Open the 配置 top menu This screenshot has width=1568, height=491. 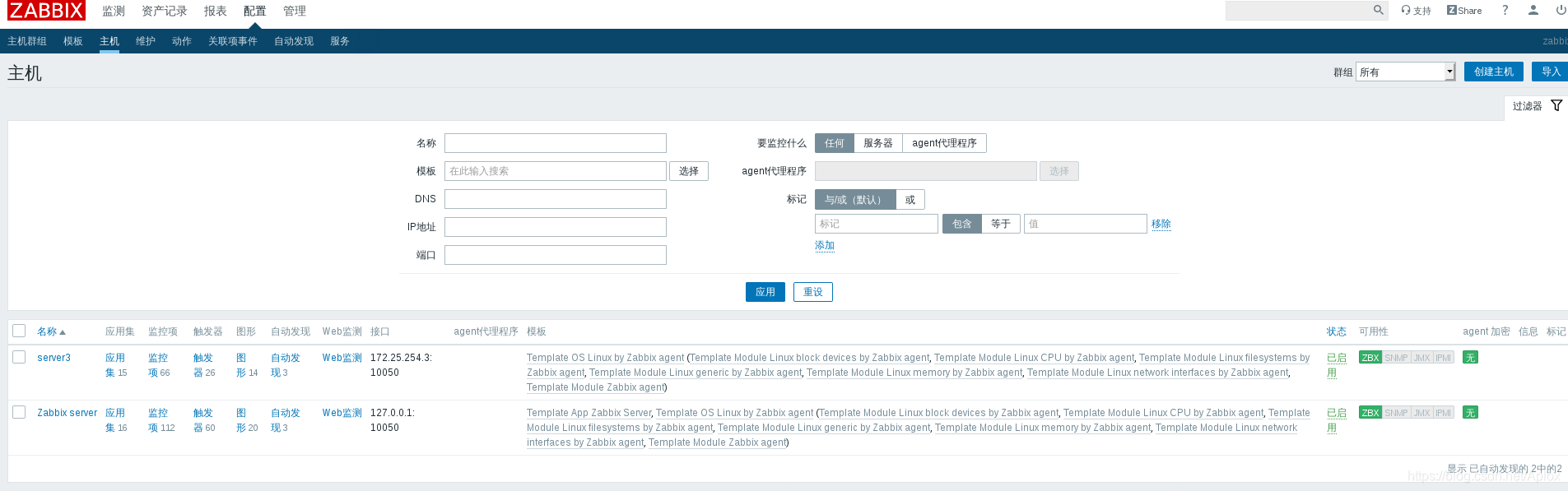point(255,11)
